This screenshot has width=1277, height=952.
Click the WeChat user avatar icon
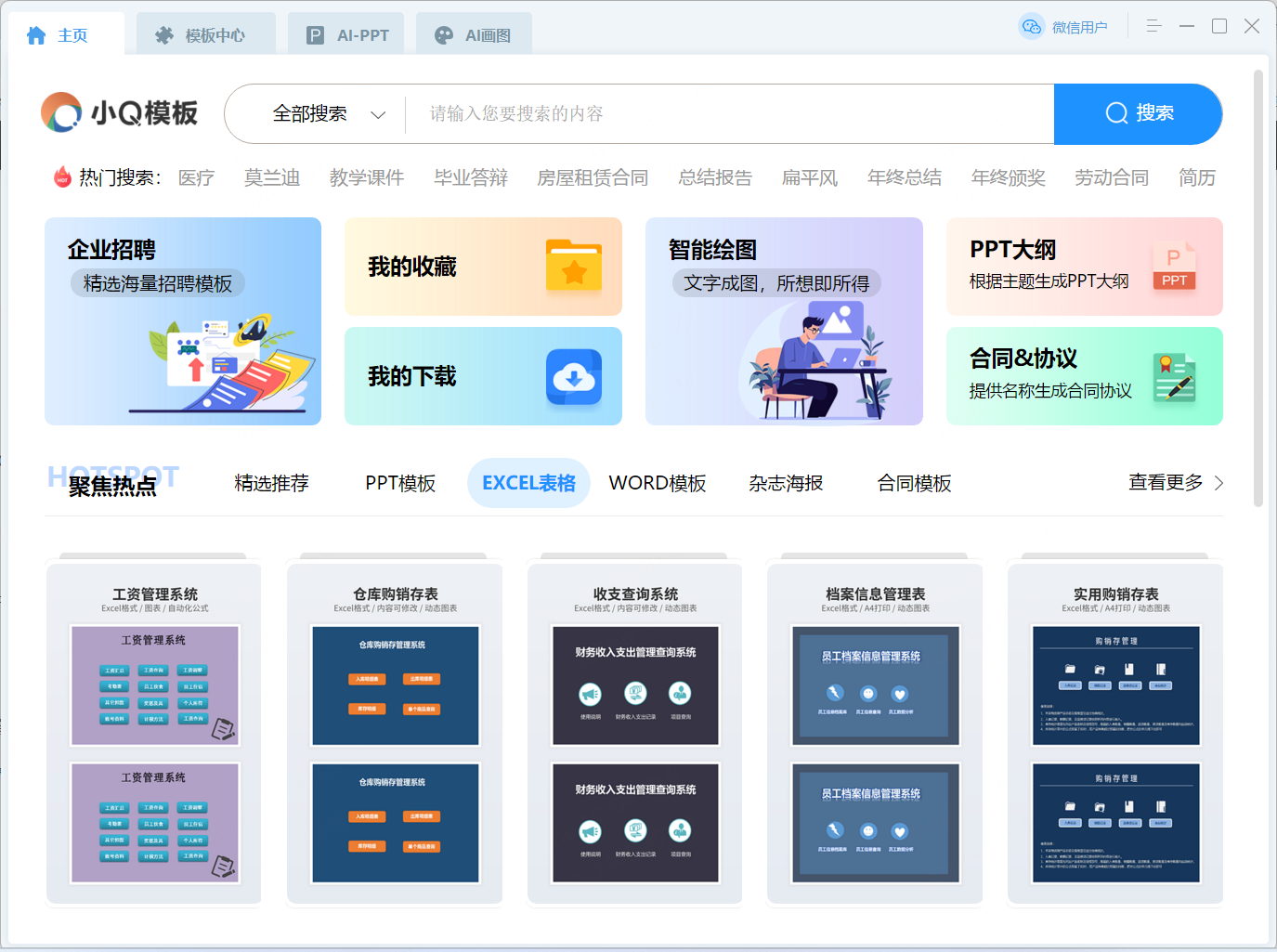[1031, 27]
